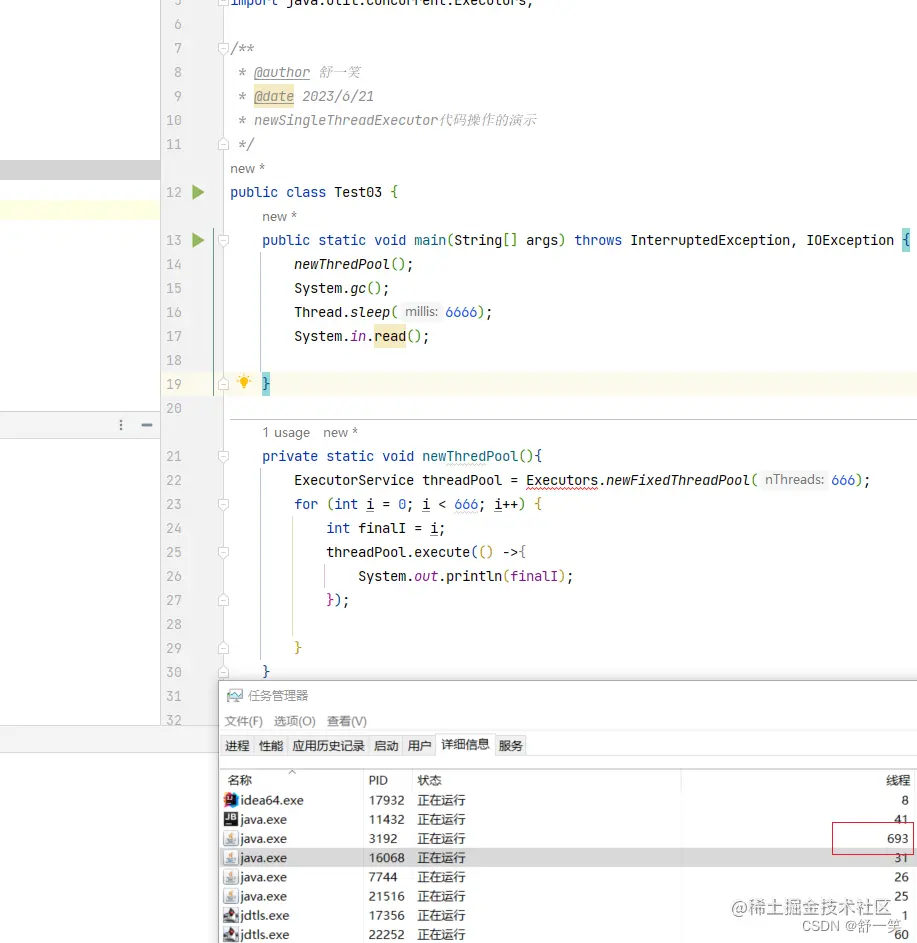Collapse the for loop fold marker
This screenshot has width=917, height=943.
(223, 505)
